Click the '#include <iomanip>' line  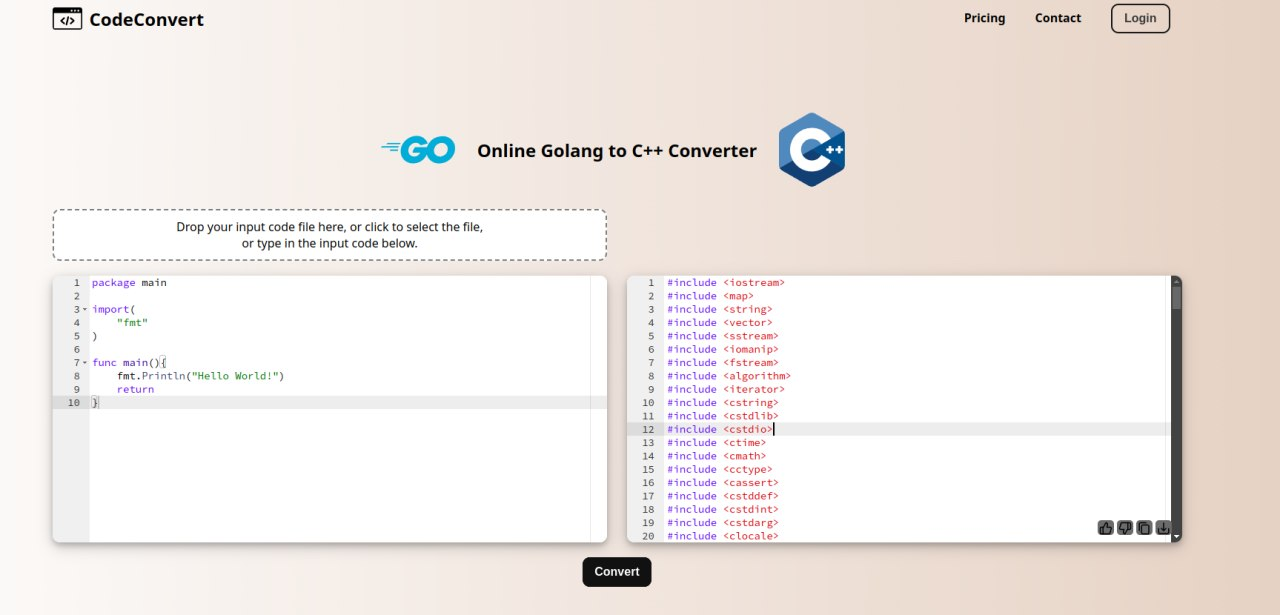[x=722, y=350]
